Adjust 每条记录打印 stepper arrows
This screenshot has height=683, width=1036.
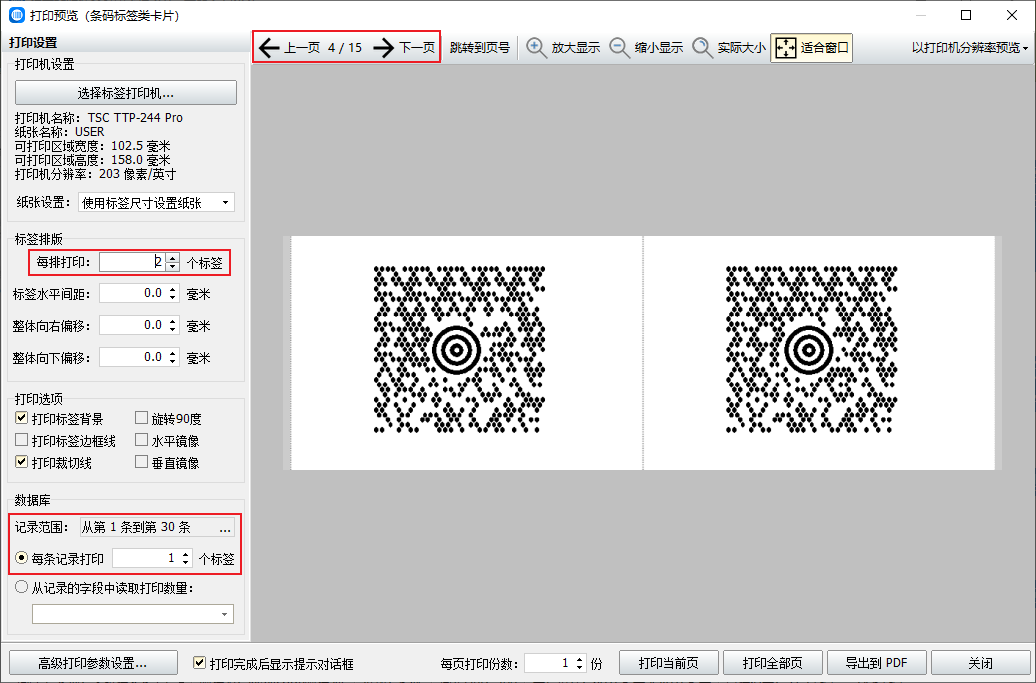click(x=186, y=558)
